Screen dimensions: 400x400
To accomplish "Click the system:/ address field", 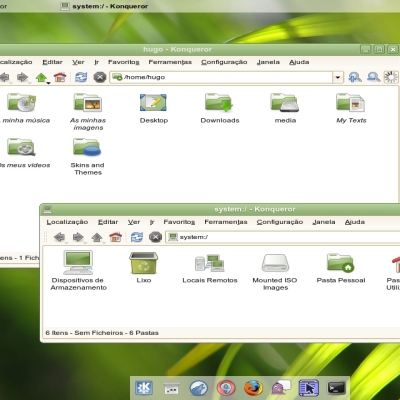I will [283, 237].
